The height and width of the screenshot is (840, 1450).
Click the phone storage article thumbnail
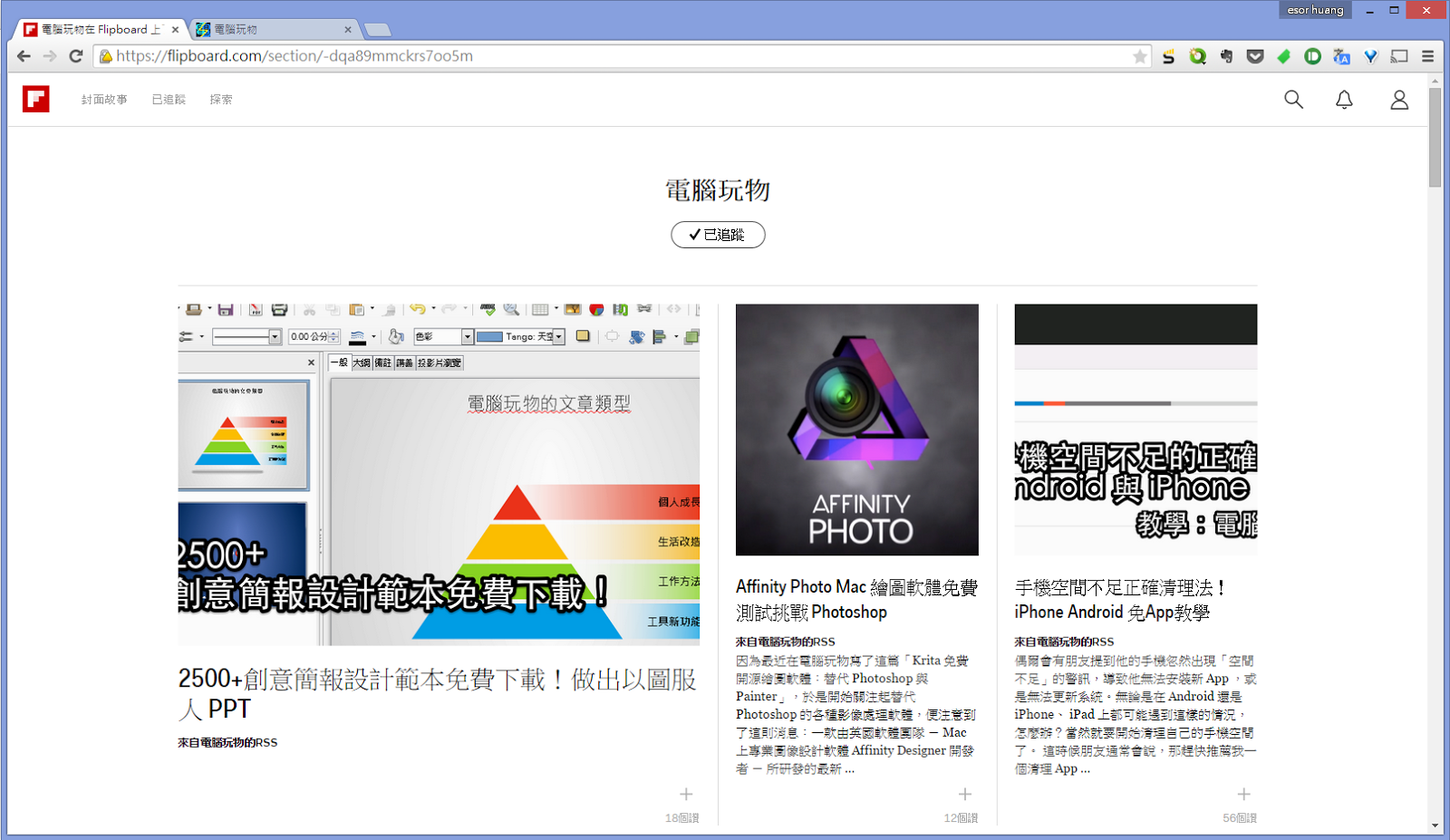[1136, 430]
